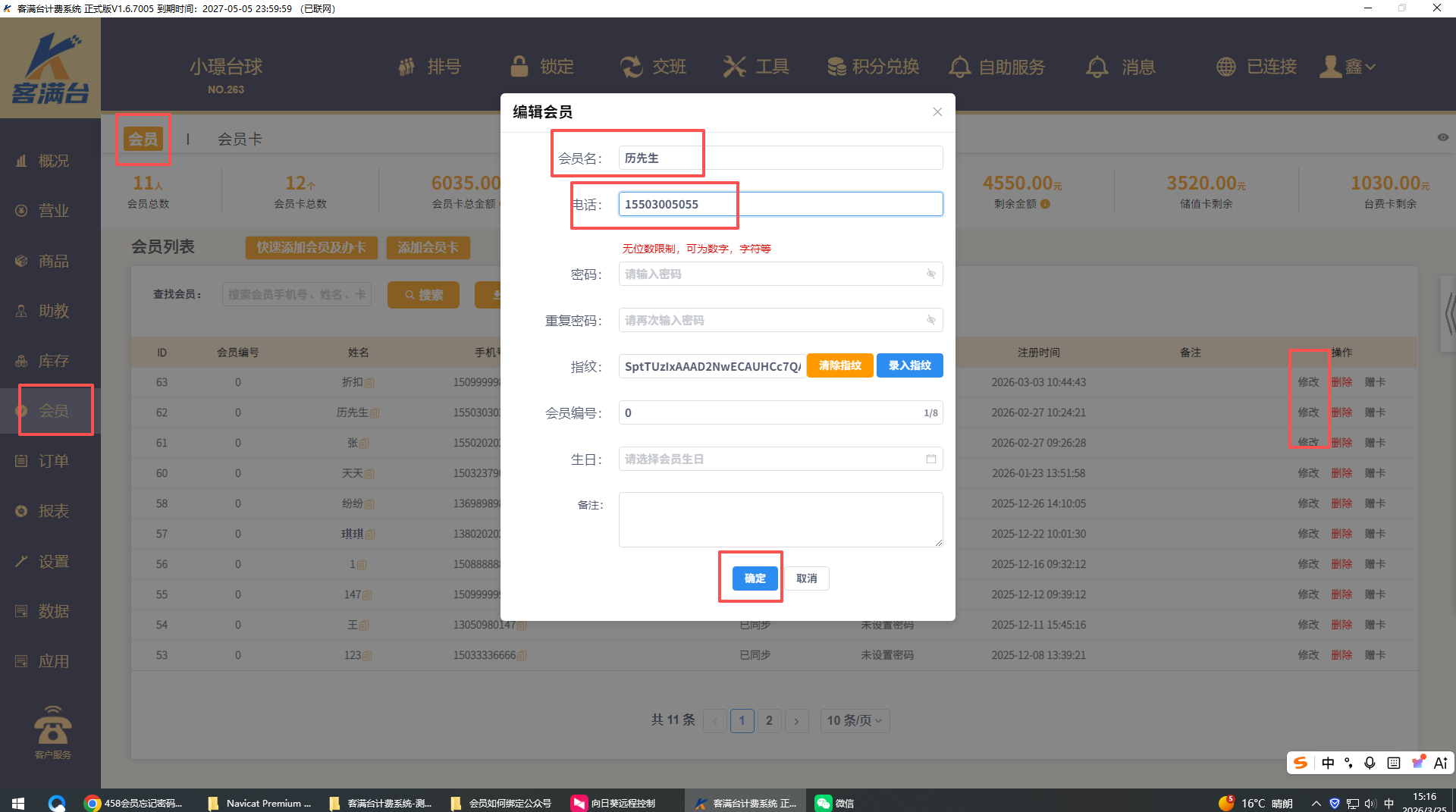
Task: Click the 锁定 lock icon
Action: pos(519,67)
